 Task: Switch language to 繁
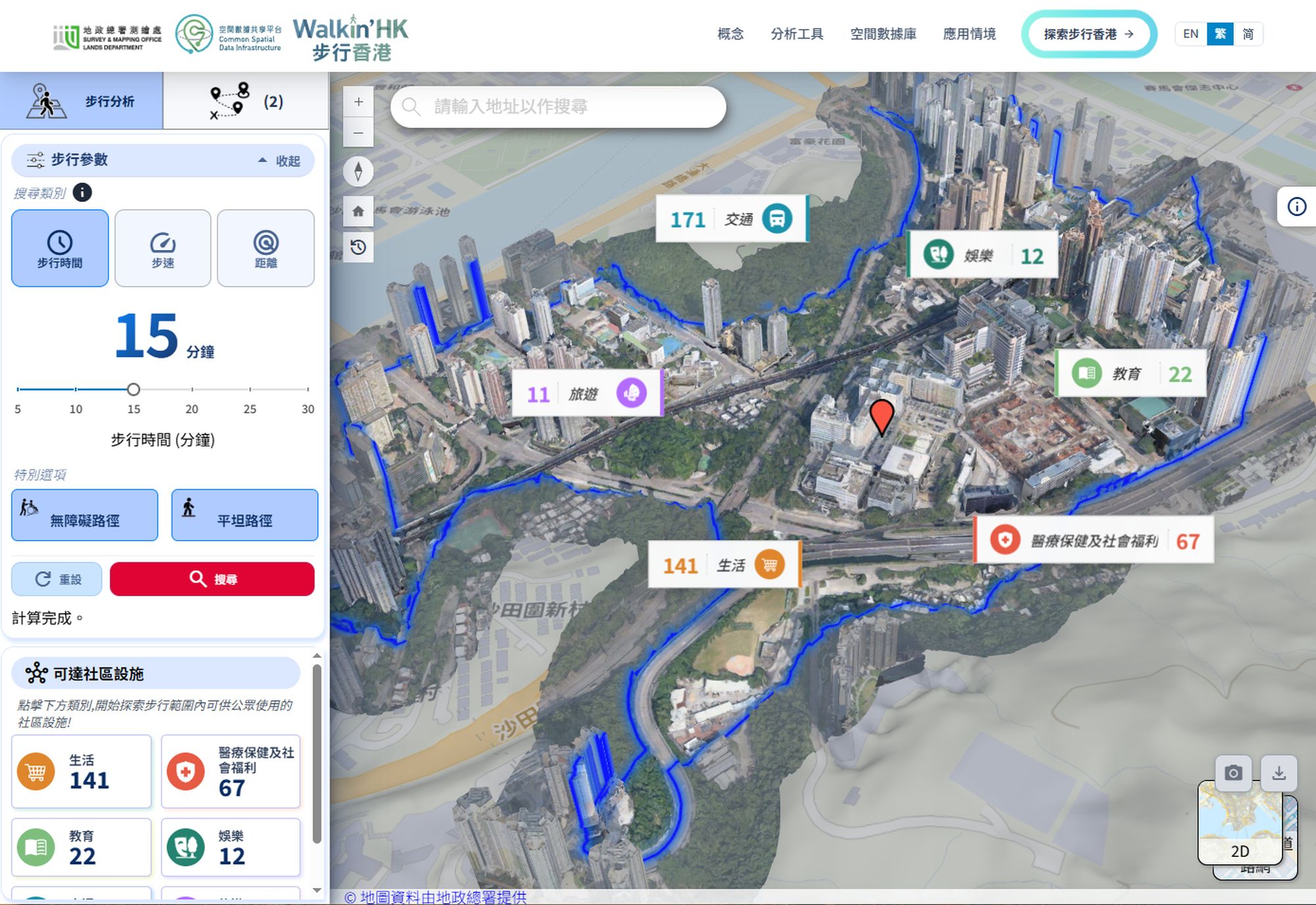[1220, 34]
